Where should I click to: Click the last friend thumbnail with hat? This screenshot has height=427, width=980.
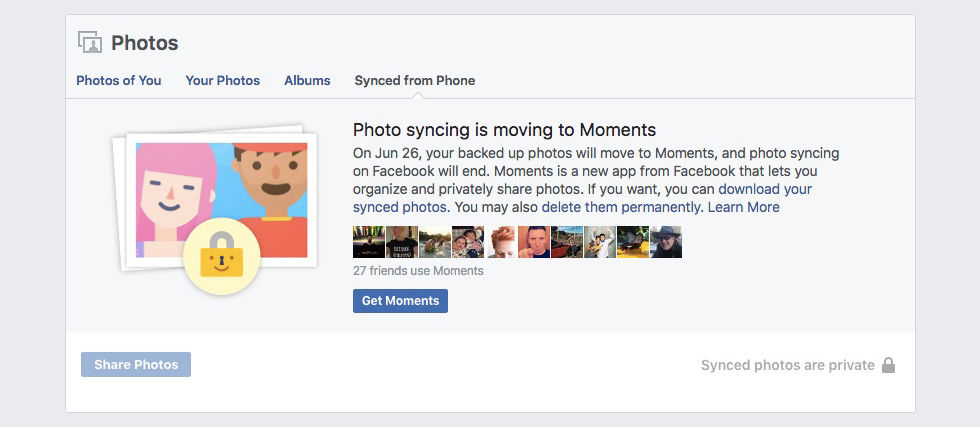click(666, 242)
